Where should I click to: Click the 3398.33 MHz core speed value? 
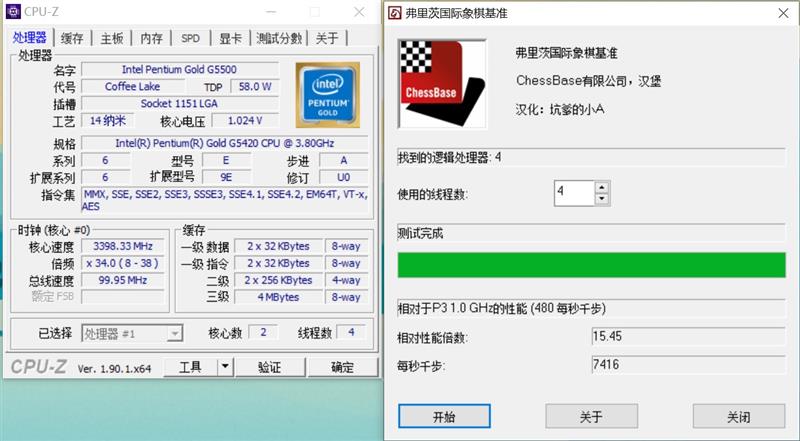(122, 246)
